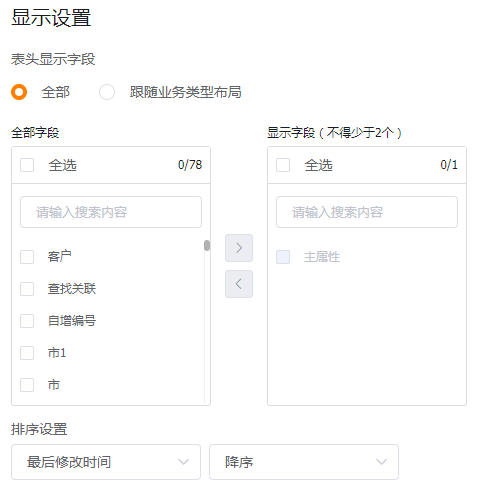491x496 pixels.
Task: Tick the 市 field checkbox
Action: click(x=27, y=385)
